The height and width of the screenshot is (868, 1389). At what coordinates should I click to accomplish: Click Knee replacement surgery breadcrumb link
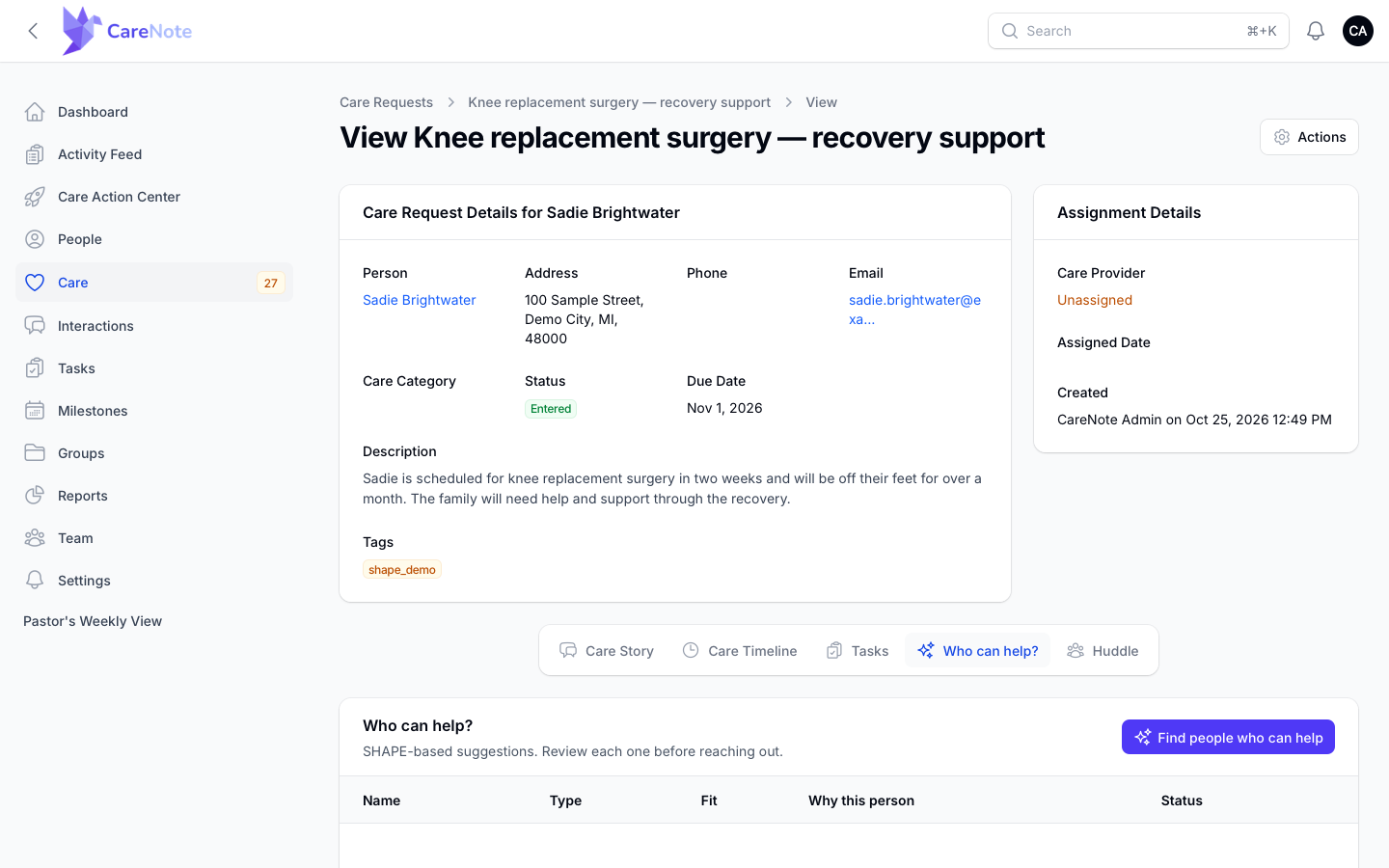[x=619, y=102]
